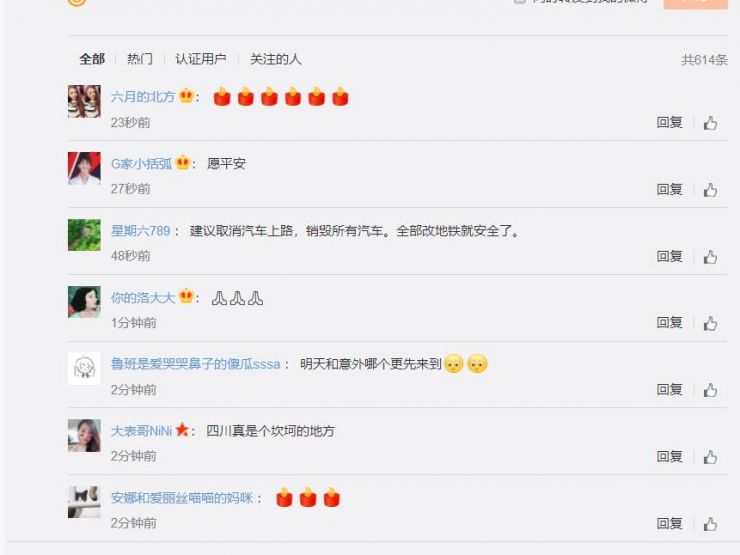Like the 愿平安 comment

click(x=710, y=190)
